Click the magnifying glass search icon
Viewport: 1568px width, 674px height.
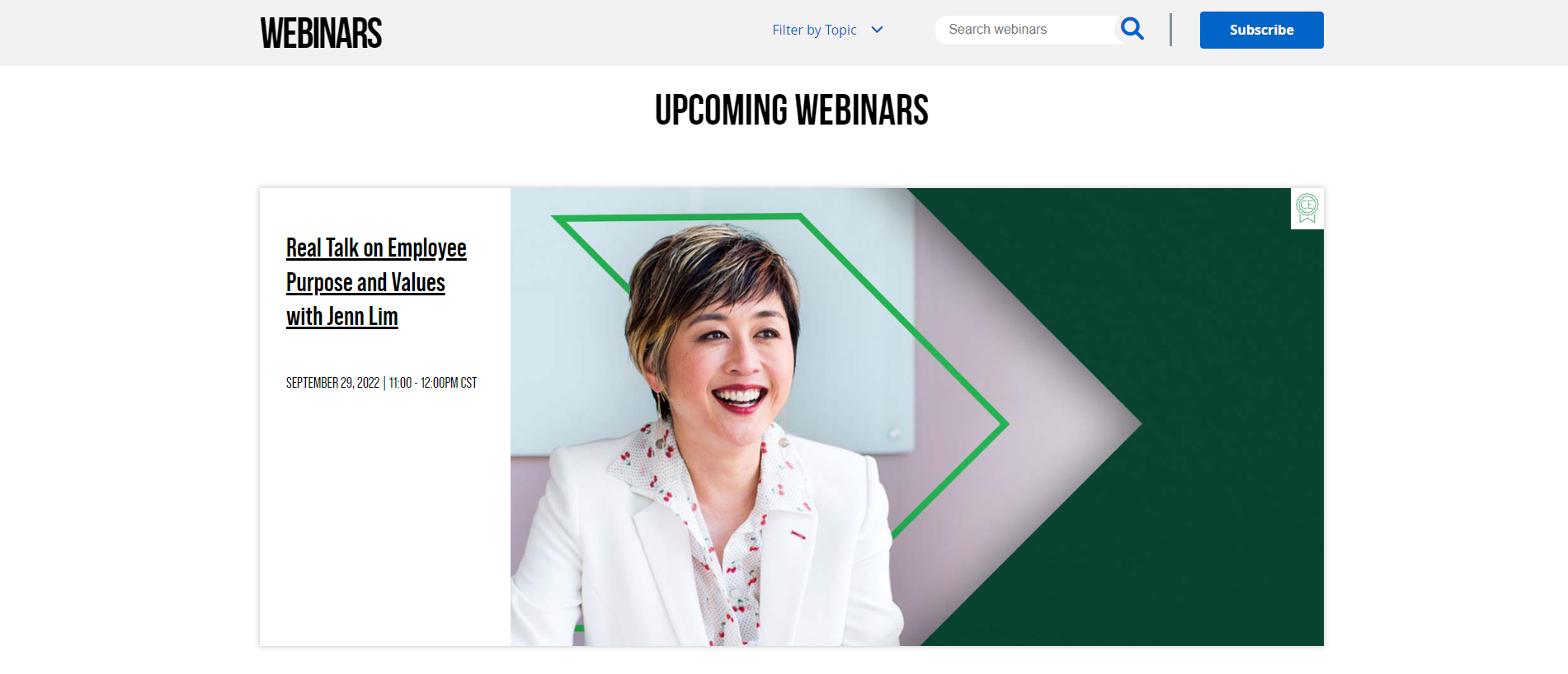point(1132,30)
